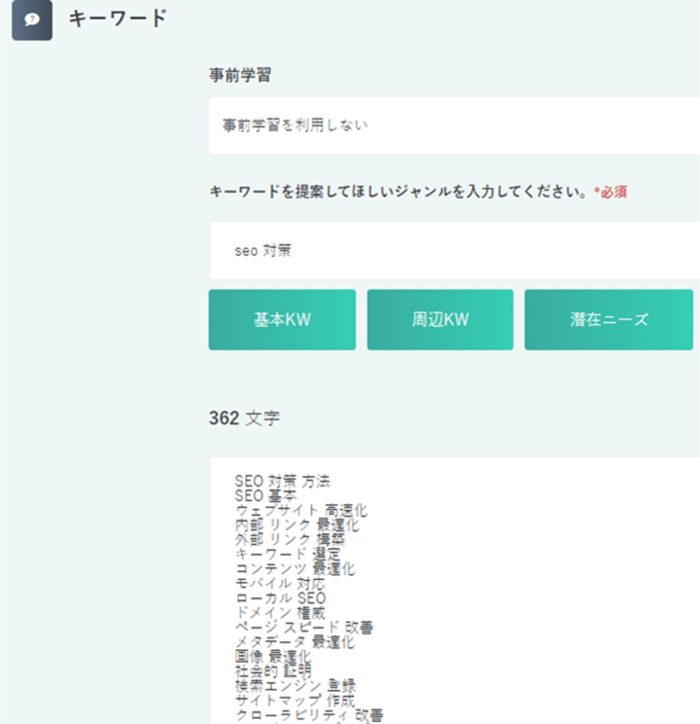Click the 潜在ニーズ button
Image resolution: width=700 pixels, height=724 pixels.
tap(609, 320)
